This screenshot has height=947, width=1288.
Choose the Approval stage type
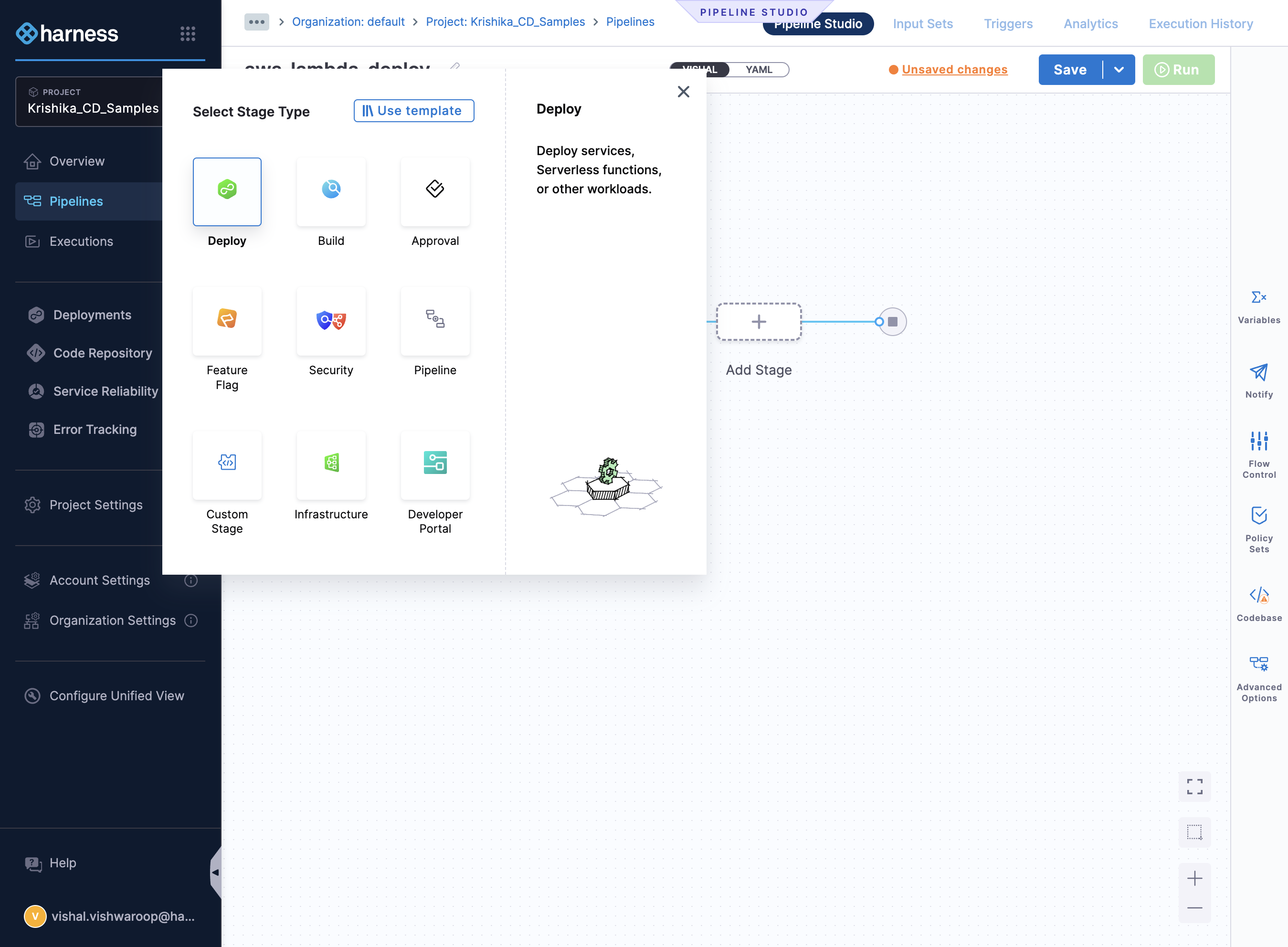(435, 191)
